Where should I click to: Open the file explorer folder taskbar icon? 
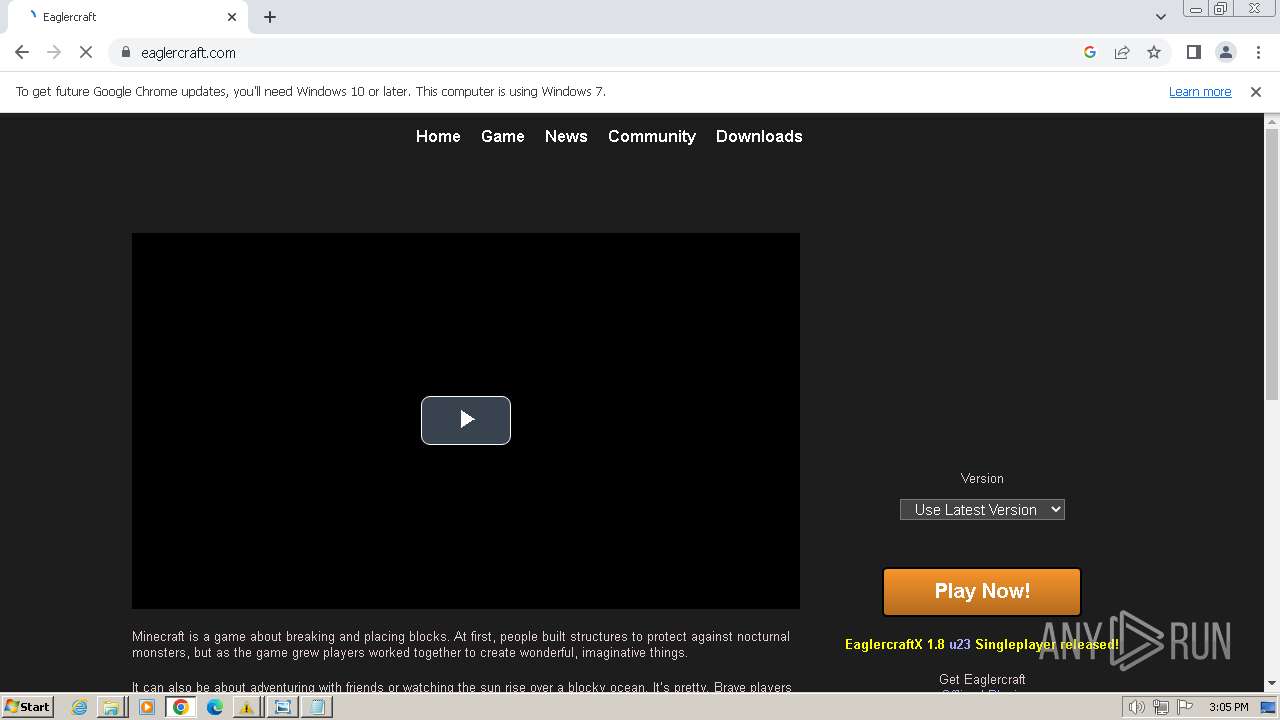tap(111, 707)
